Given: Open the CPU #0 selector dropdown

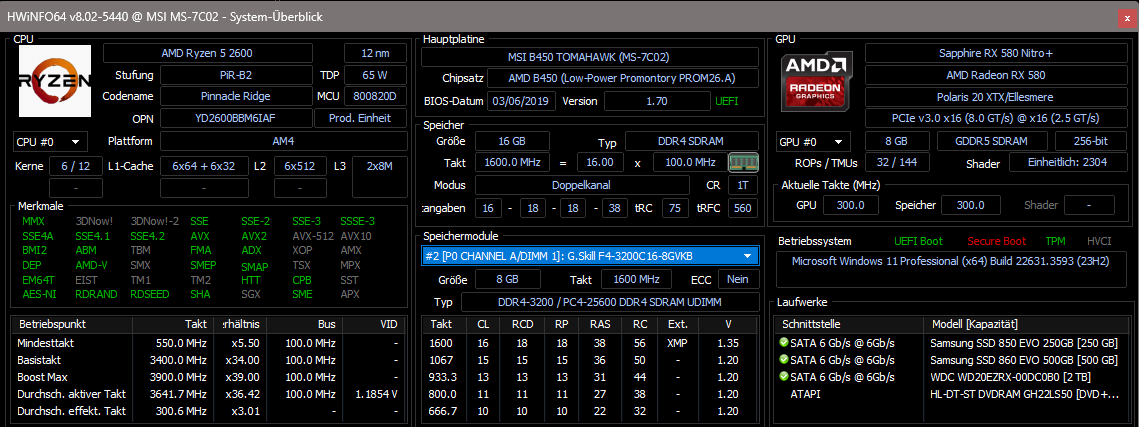Looking at the screenshot, I should click(x=51, y=142).
